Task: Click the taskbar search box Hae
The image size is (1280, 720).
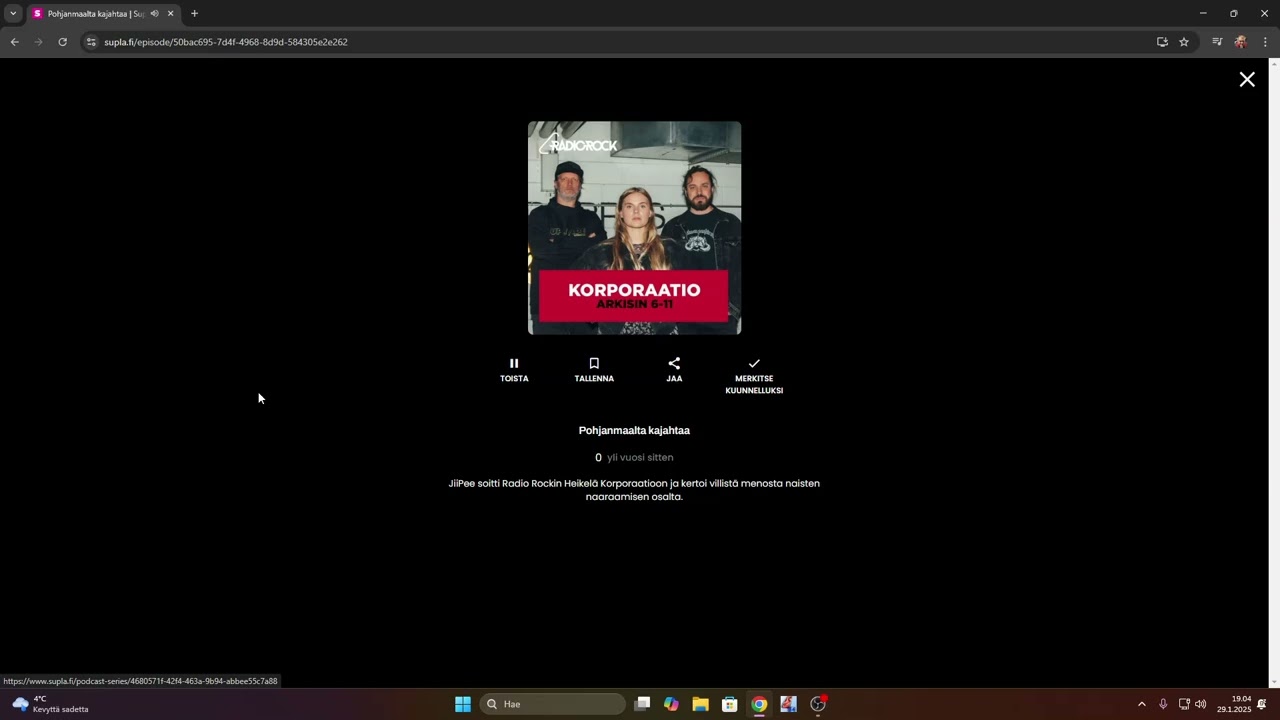Action: point(553,704)
